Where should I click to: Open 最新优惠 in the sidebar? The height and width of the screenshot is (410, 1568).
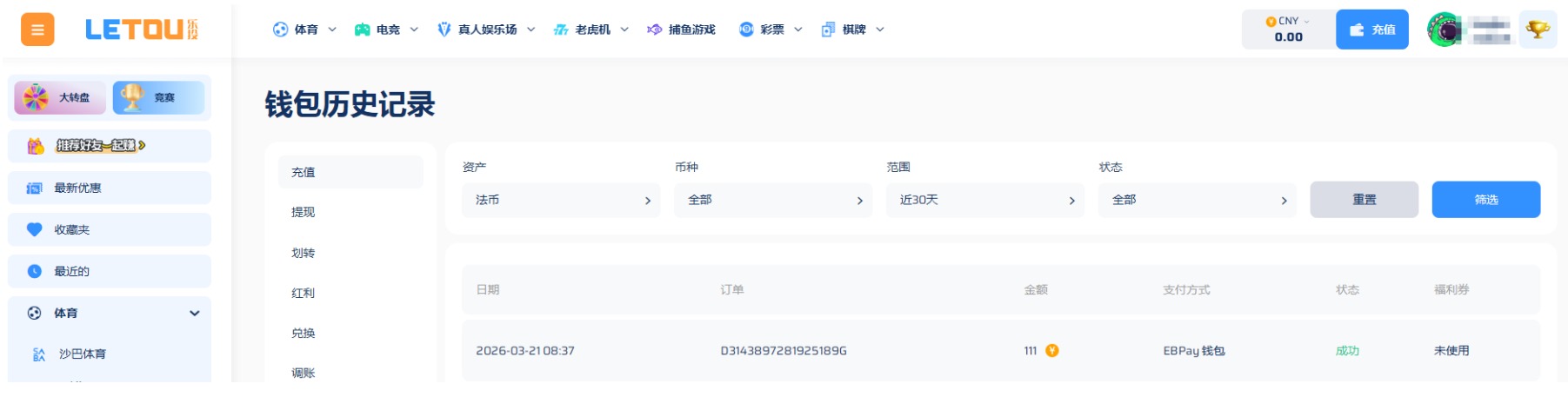[110, 188]
